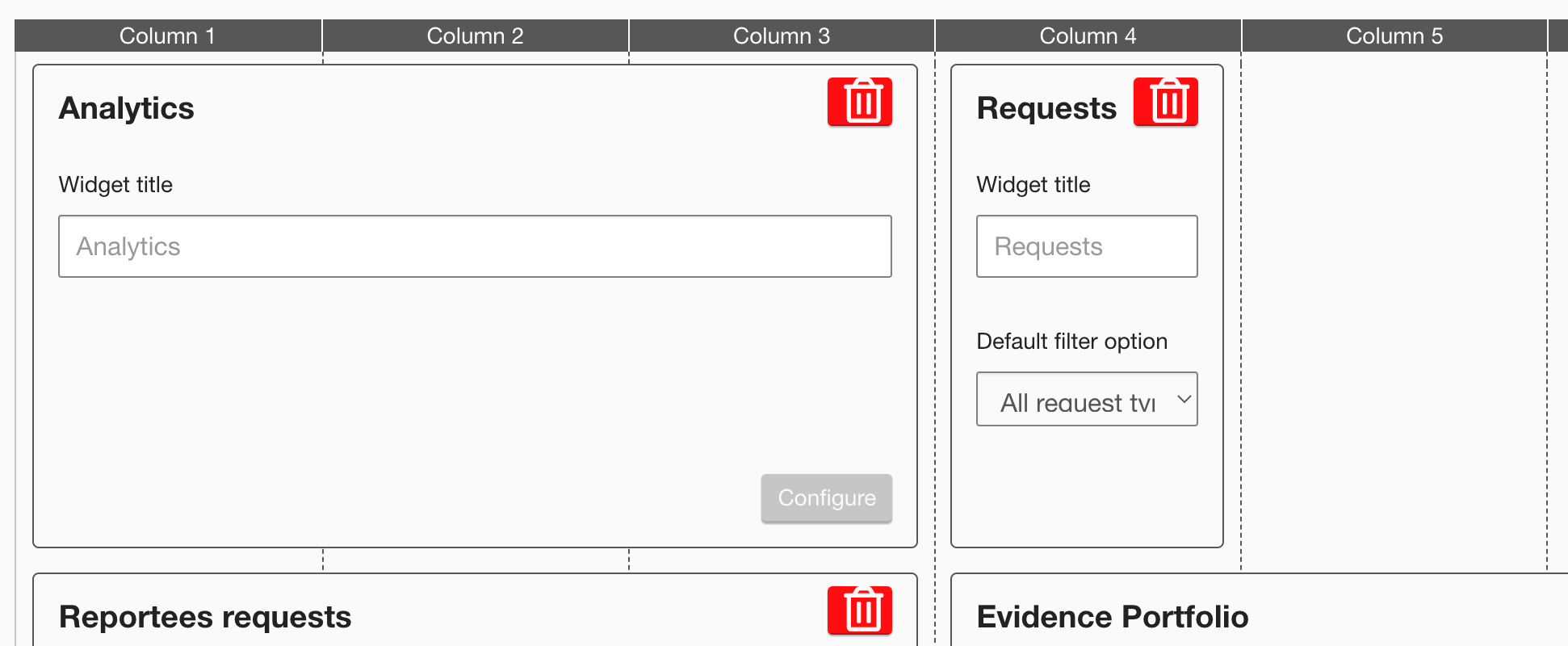The image size is (1568, 646).
Task: Select the Column 2 header
Action: point(475,36)
